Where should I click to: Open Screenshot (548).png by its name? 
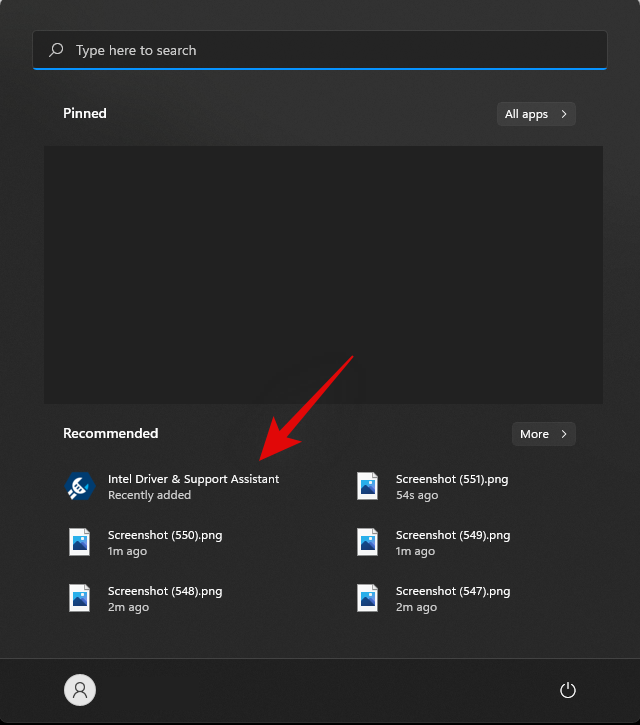tap(165, 591)
